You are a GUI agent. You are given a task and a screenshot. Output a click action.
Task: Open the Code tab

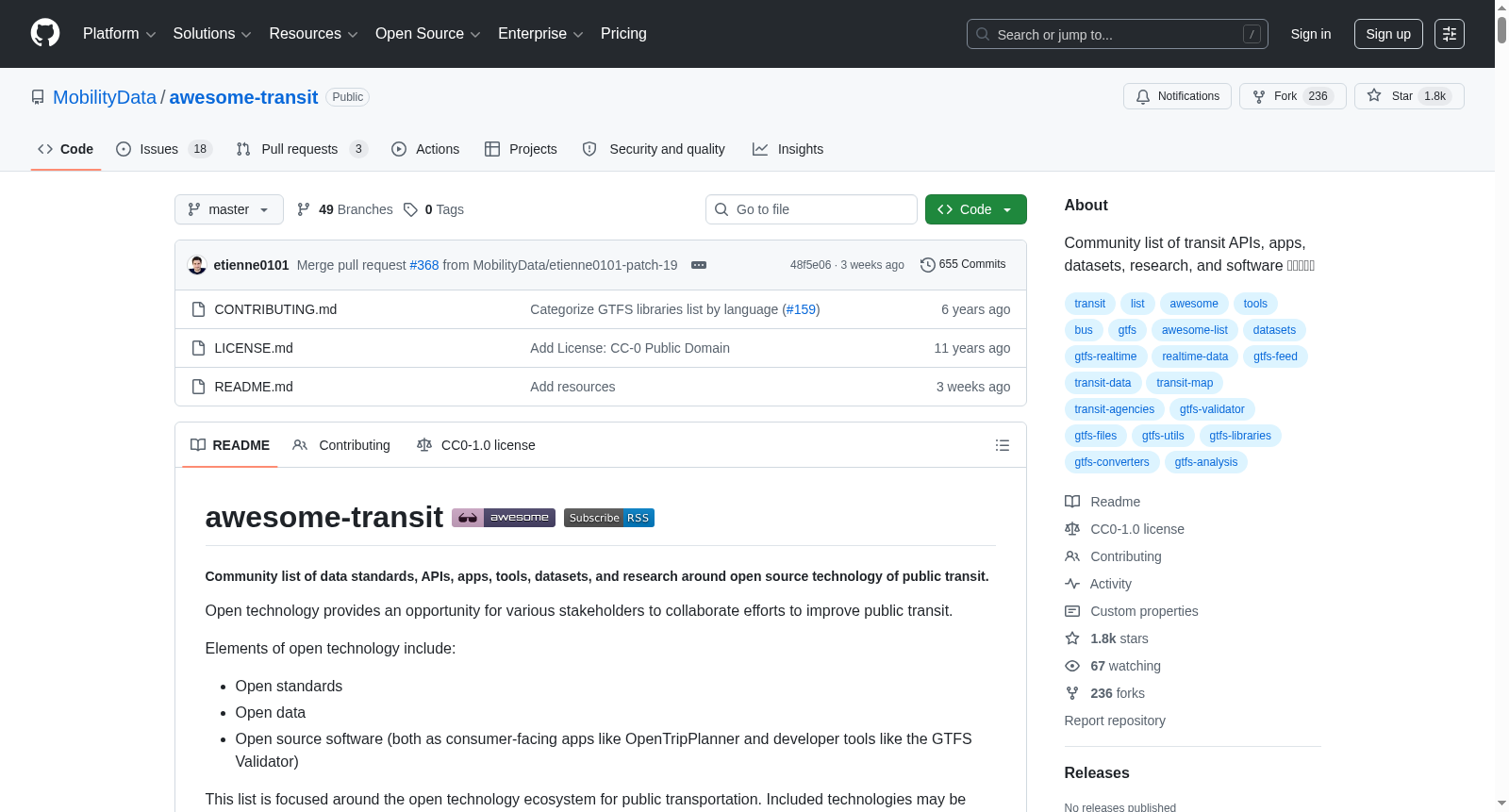(x=66, y=149)
